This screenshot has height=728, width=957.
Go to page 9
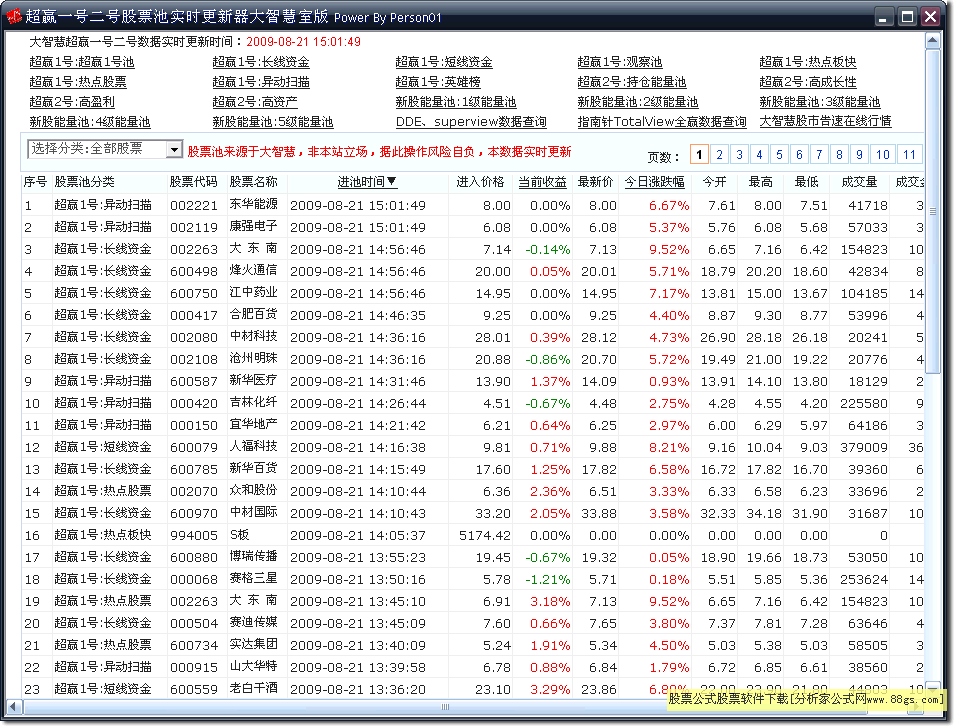(x=859, y=154)
